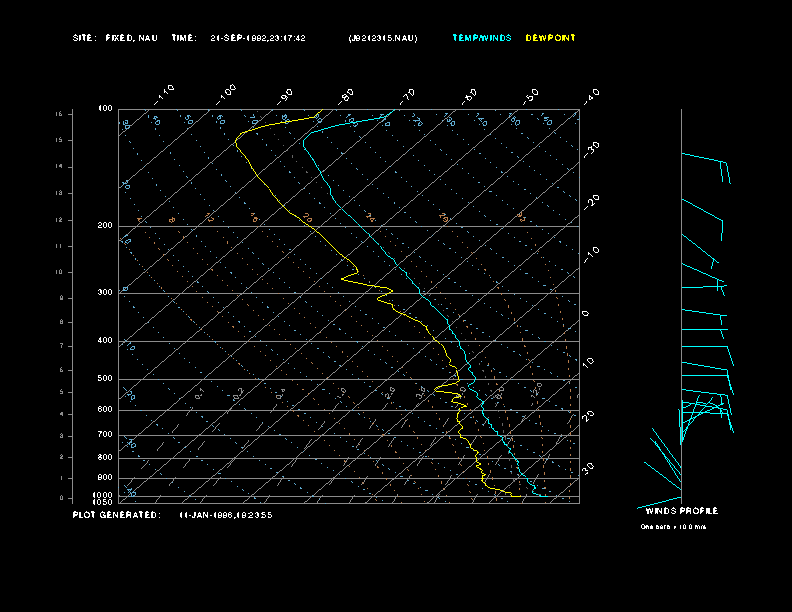Click the 100 pressure label at top left
Viewport: 792px width, 612px height.
[x=105, y=108]
